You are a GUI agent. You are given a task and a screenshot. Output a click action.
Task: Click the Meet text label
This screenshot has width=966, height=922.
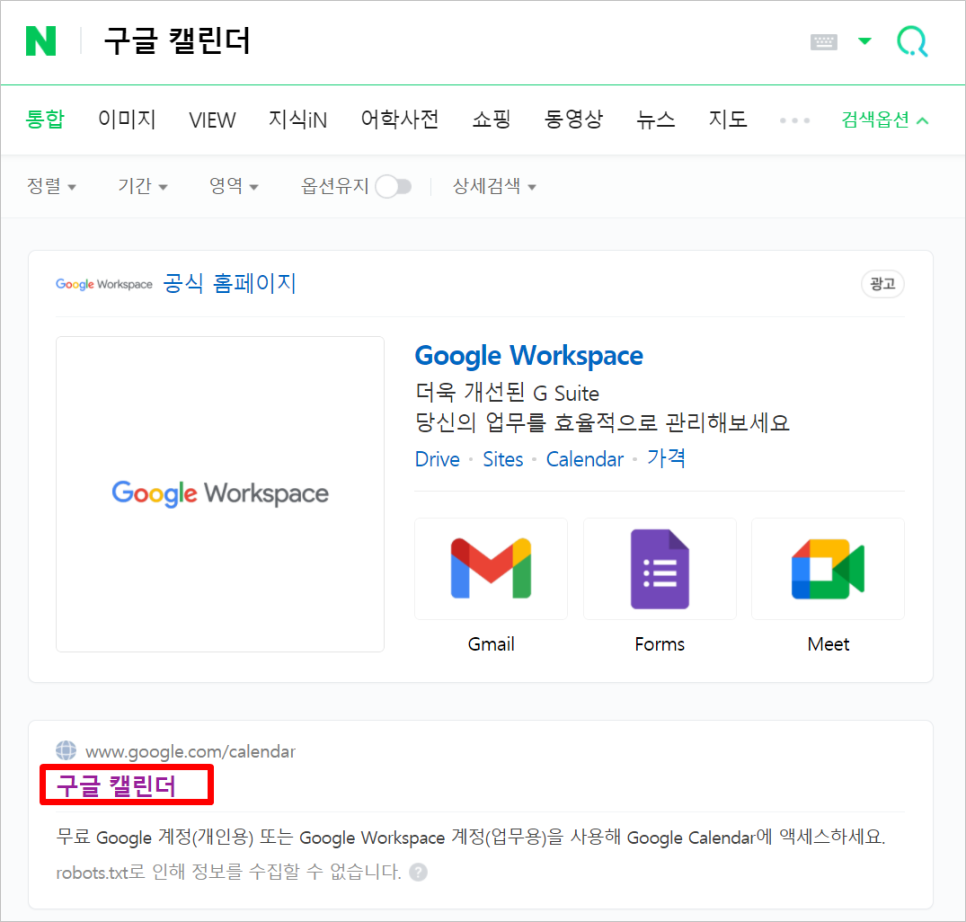click(x=828, y=644)
